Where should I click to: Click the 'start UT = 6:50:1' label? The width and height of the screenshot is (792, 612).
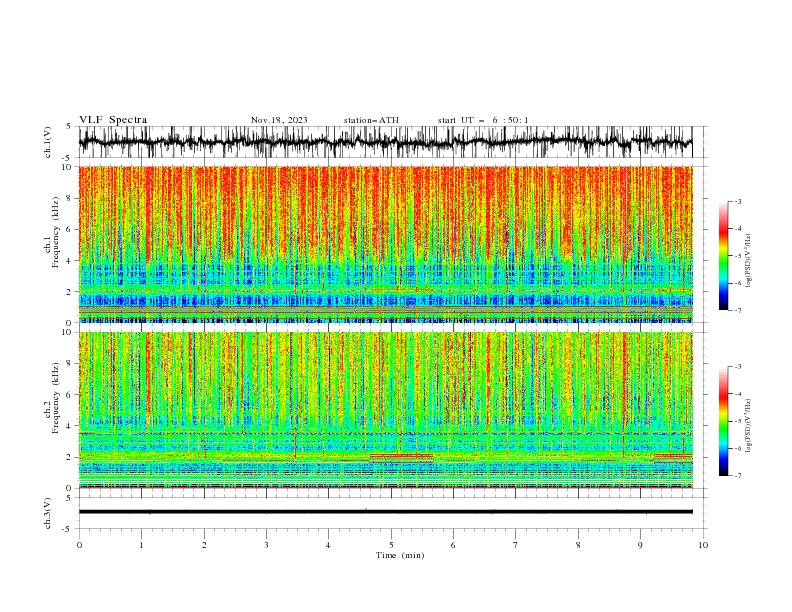pyautogui.click(x=483, y=120)
